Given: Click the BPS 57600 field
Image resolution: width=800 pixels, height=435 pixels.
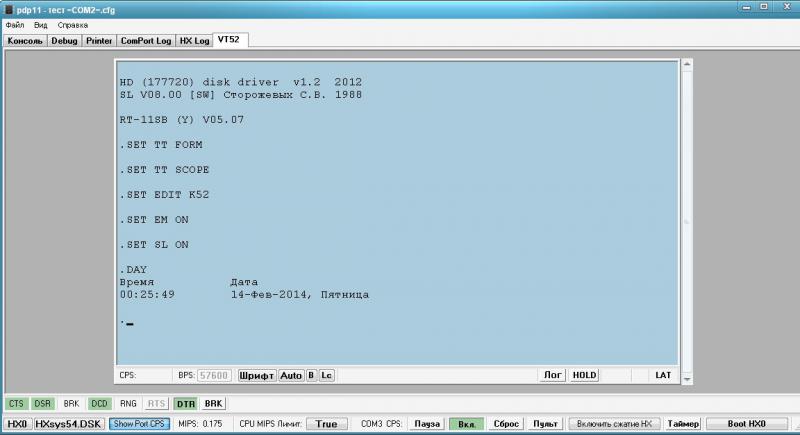Looking at the screenshot, I should tap(215, 375).
